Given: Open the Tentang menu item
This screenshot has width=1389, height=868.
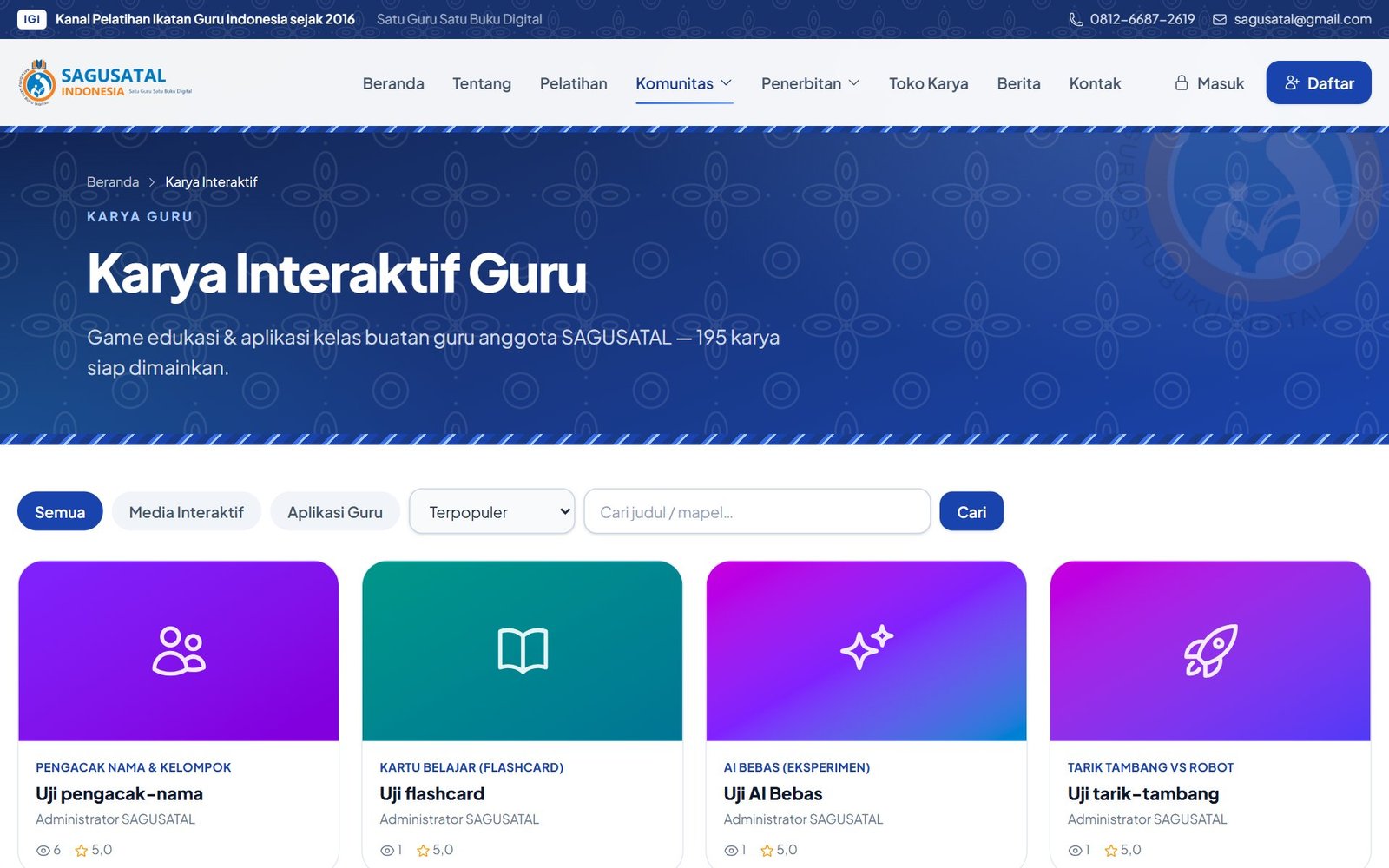Looking at the screenshot, I should [482, 83].
